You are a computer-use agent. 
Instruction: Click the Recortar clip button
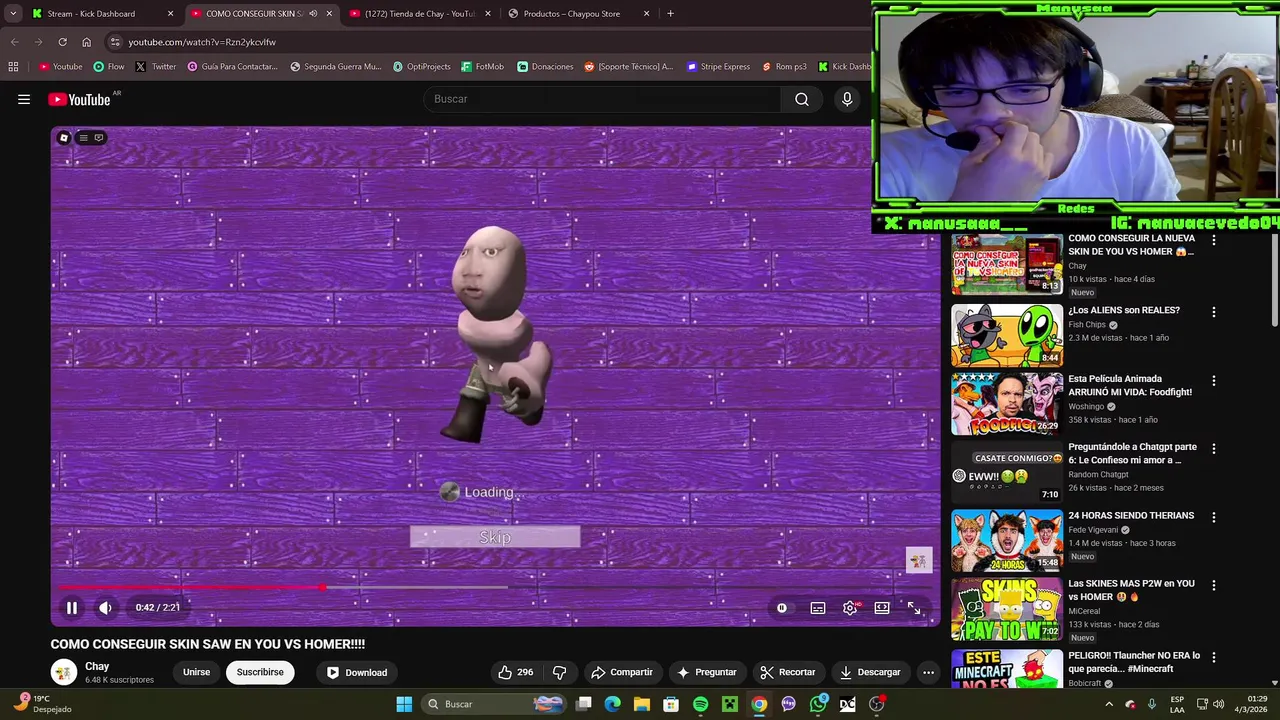(788, 672)
